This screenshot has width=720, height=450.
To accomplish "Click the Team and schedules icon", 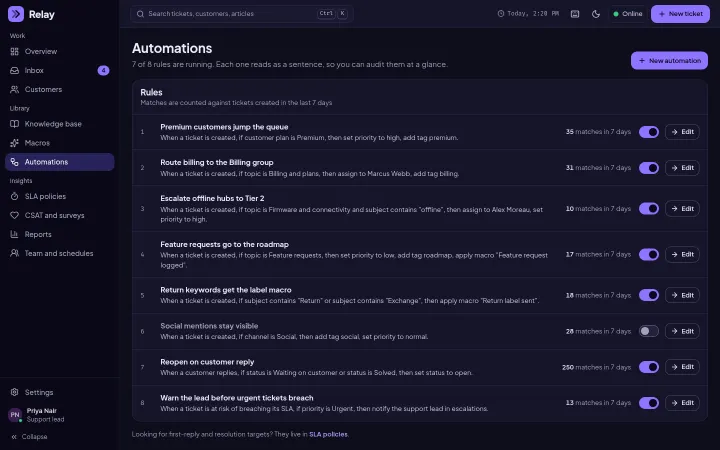I will (15, 253).
